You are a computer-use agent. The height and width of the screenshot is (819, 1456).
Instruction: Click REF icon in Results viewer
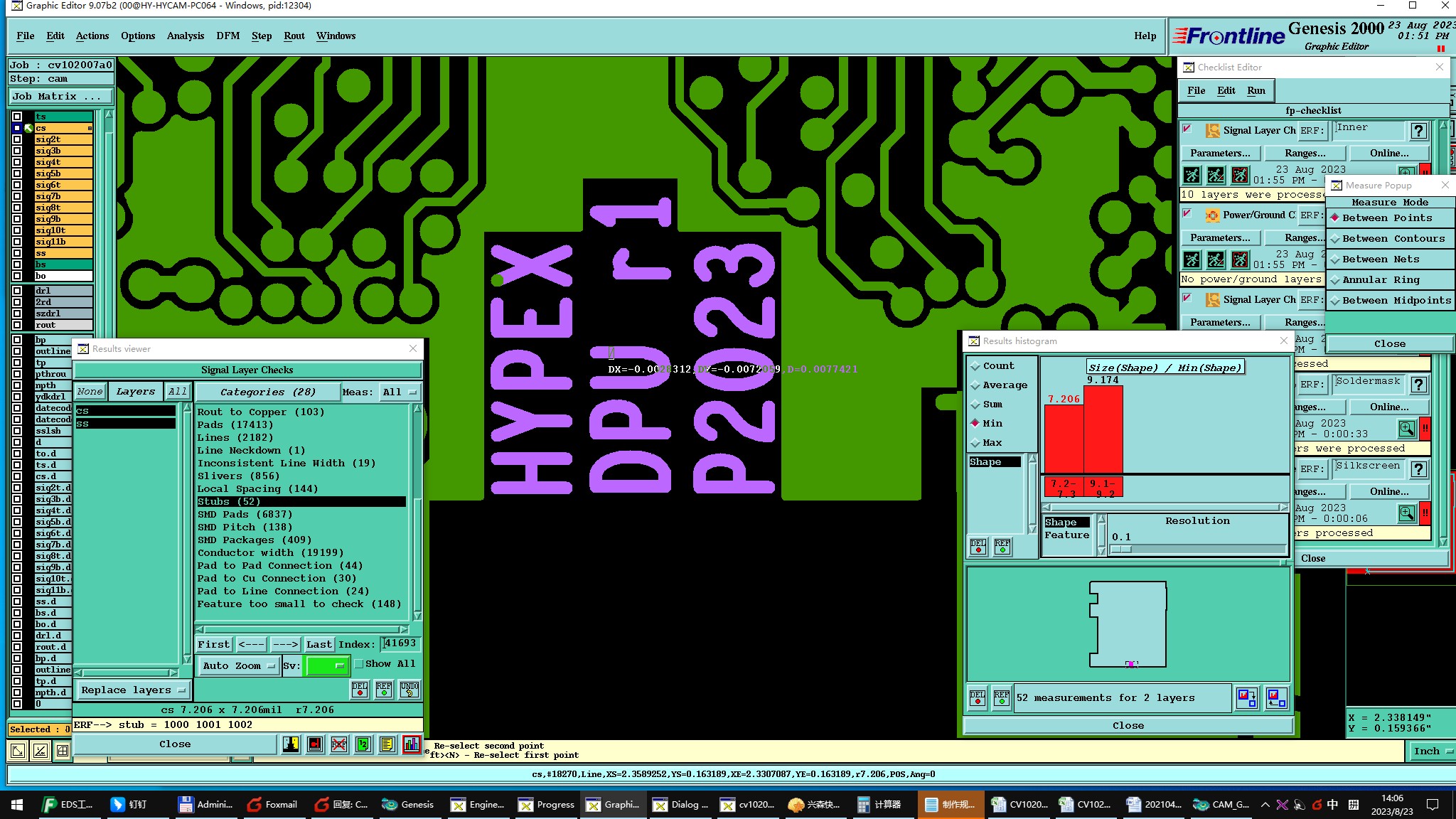384,689
